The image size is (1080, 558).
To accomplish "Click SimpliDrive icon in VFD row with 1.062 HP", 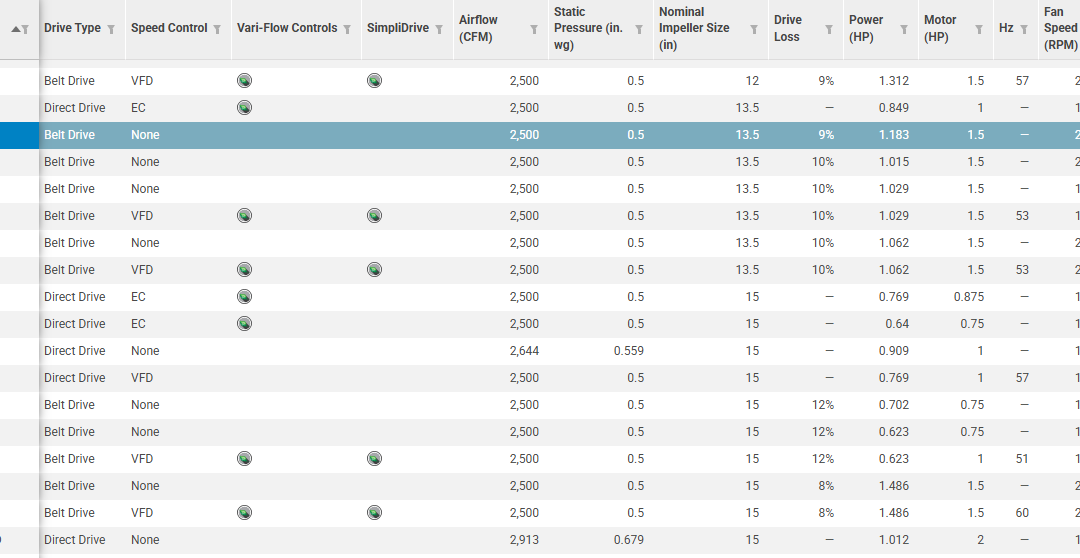I will point(374,269).
